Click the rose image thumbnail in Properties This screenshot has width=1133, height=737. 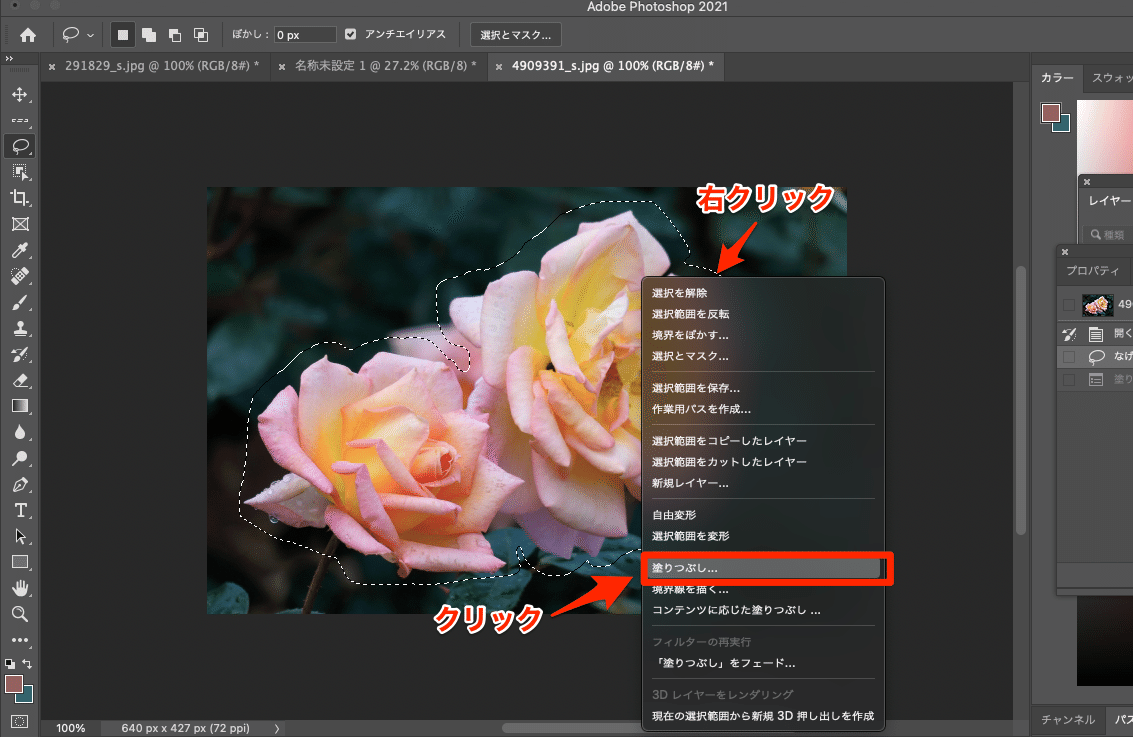coord(1098,304)
